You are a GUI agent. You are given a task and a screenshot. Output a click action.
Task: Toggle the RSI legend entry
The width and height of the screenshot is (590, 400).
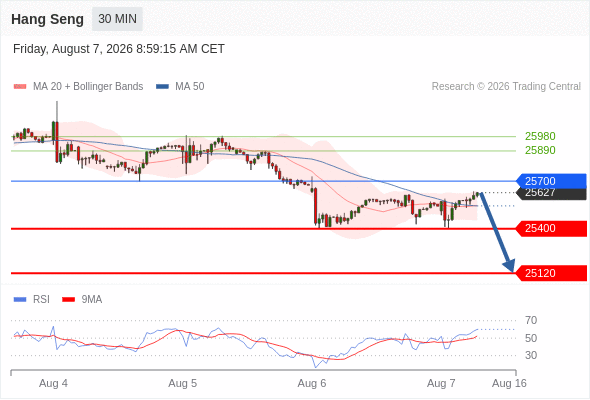click(x=32, y=300)
